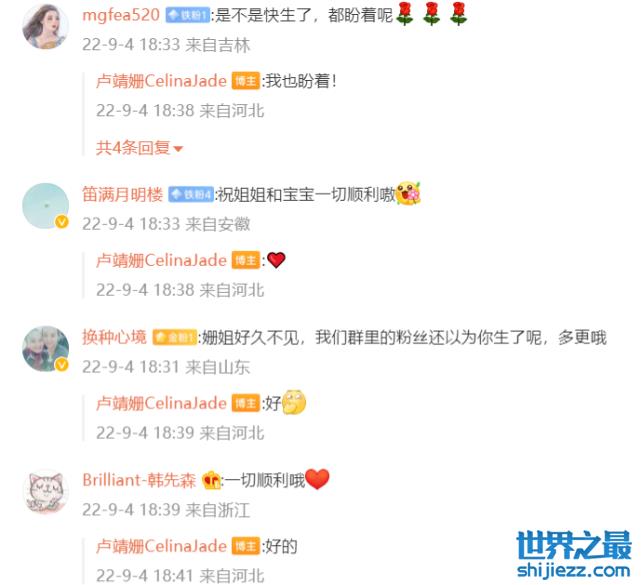Click crown badge next to Brilliant-韩先森
The height and width of the screenshot is (585, 641).
click(211, 480)
